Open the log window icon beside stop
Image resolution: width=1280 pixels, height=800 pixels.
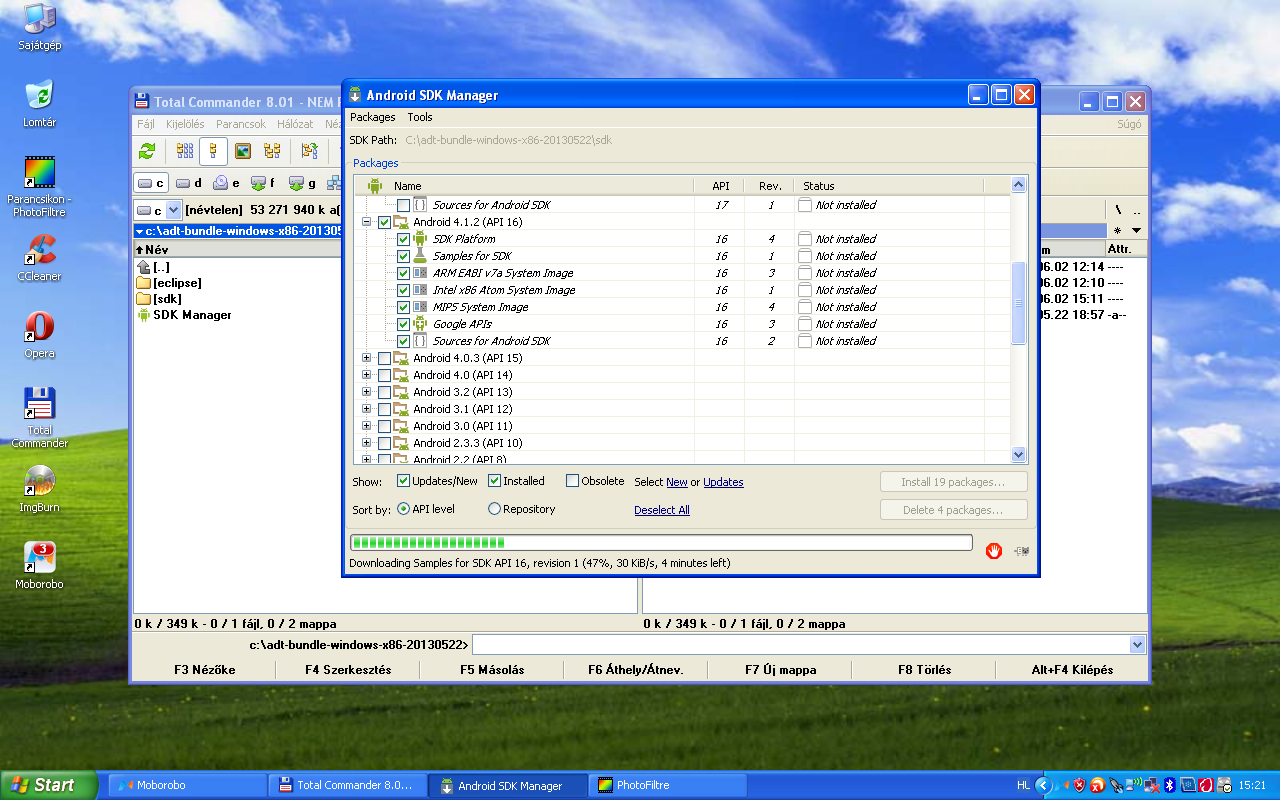tap(1021, 551)
